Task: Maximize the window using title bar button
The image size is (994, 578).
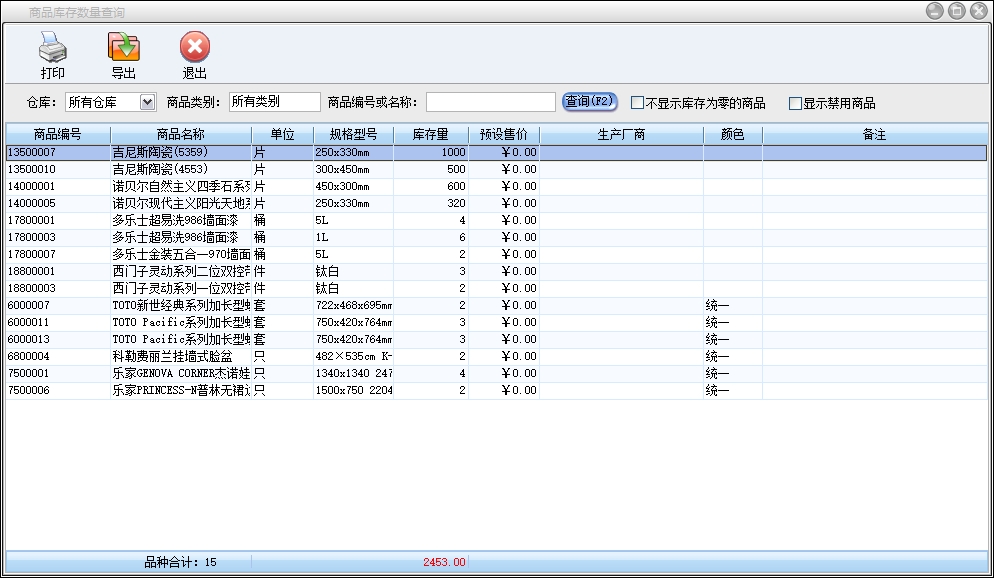Action: click(x=956, y=11)
